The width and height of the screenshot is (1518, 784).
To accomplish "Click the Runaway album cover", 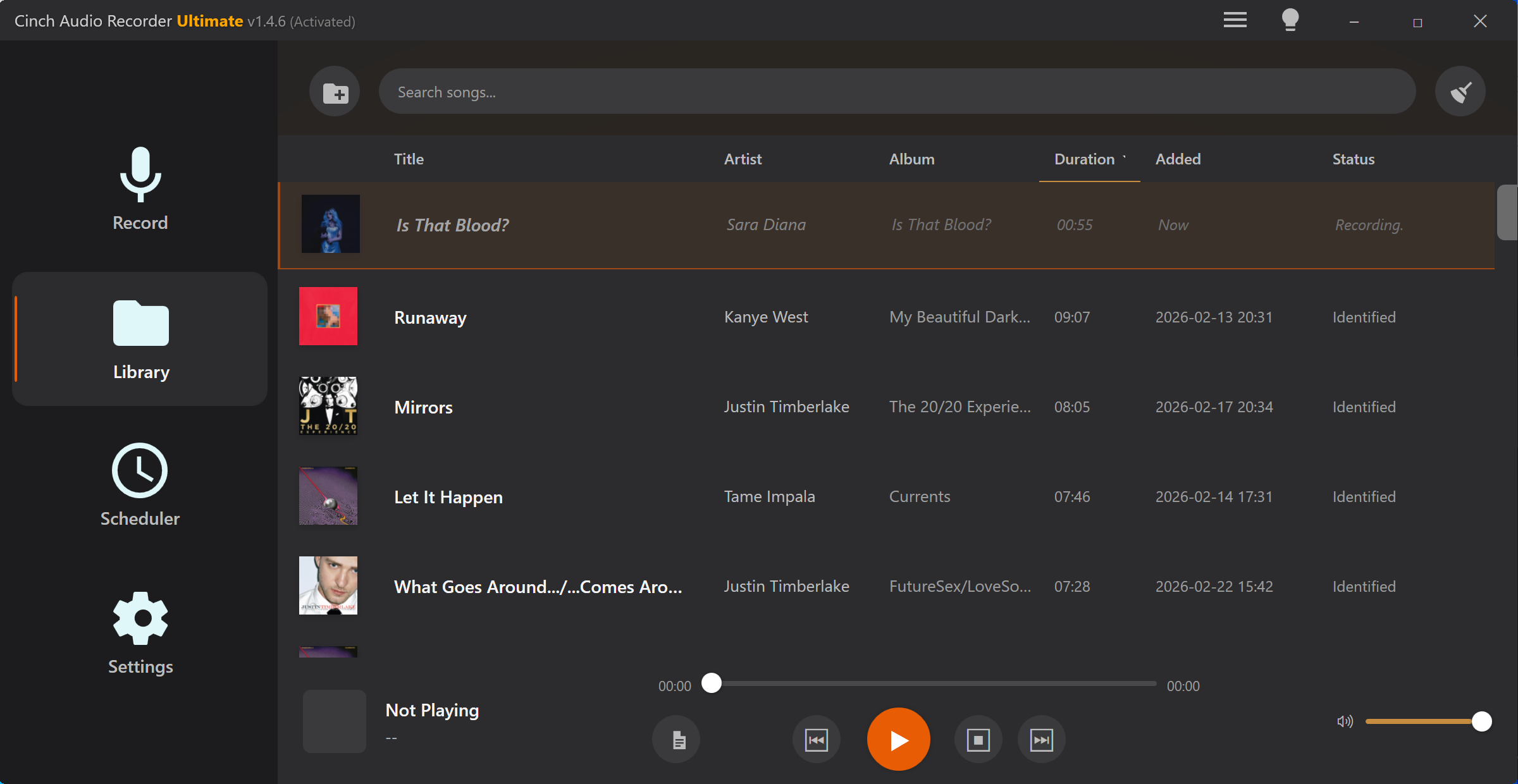I will pos(328,316).
